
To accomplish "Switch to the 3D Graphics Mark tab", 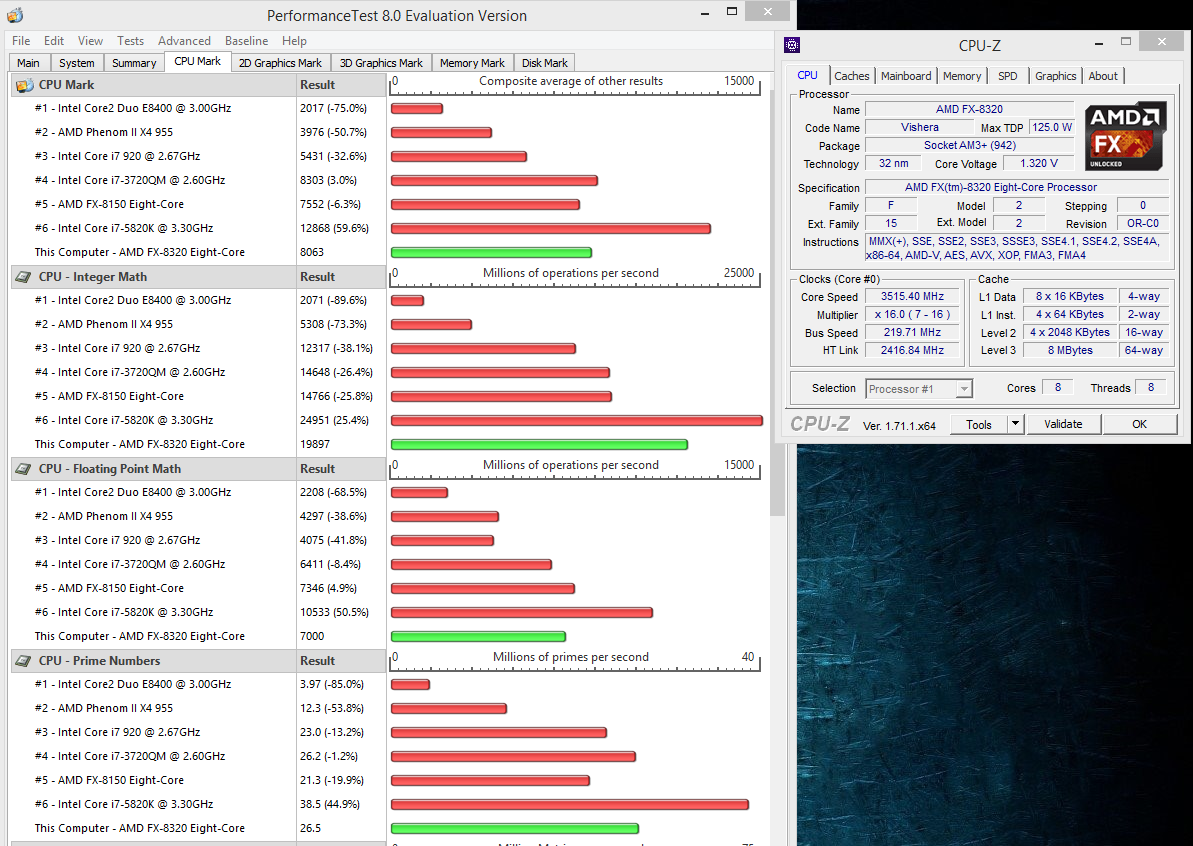I will pos(381,63).
